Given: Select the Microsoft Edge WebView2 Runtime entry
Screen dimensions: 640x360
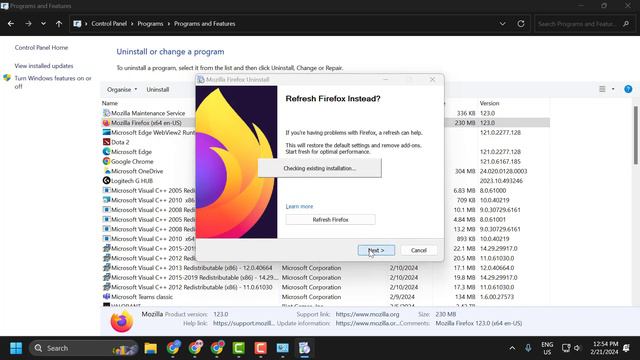Looking at the screenshot, I should click(x=325, y=133).
